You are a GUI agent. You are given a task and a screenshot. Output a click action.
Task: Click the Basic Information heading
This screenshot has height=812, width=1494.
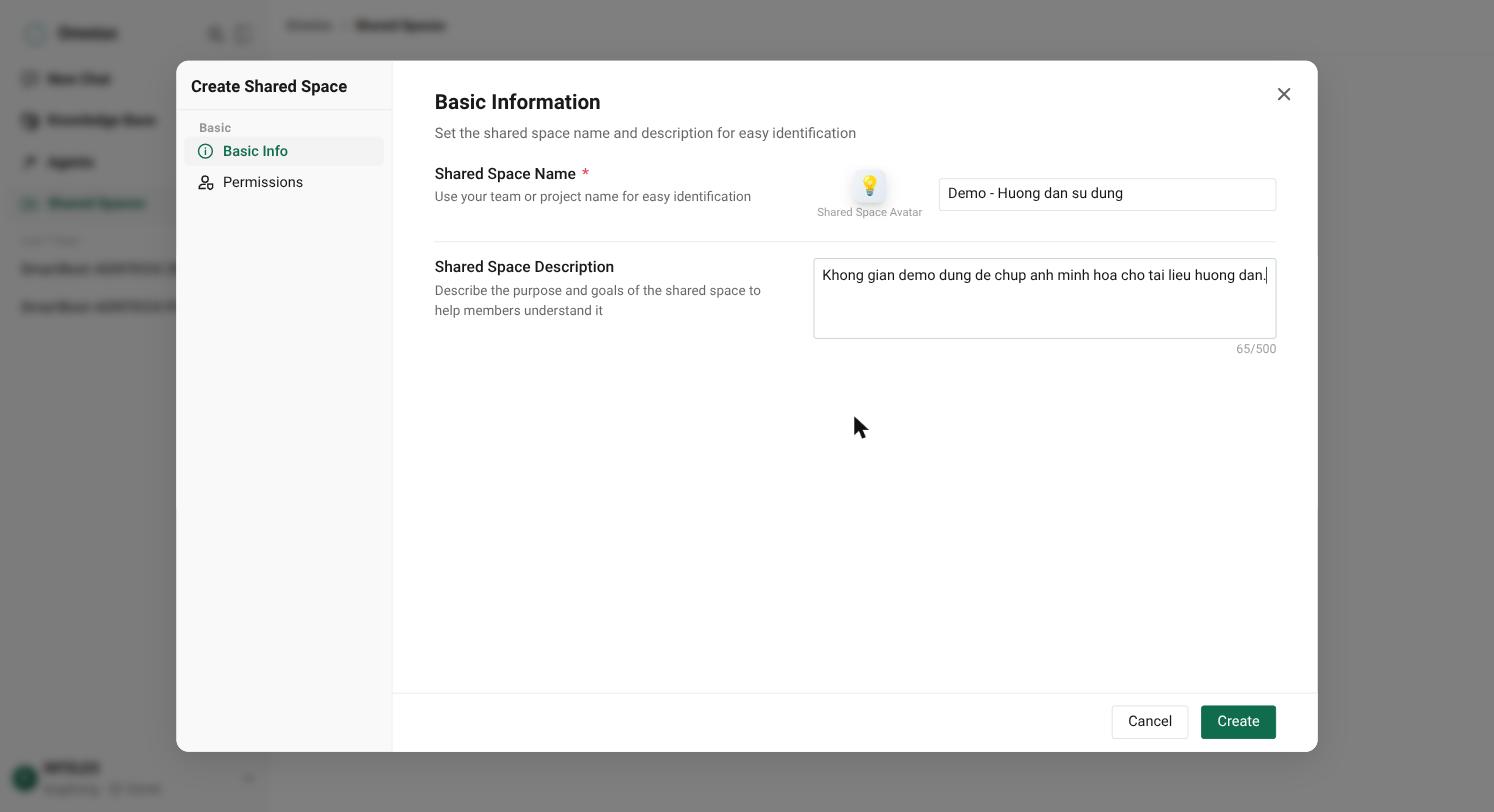point(517,102)
